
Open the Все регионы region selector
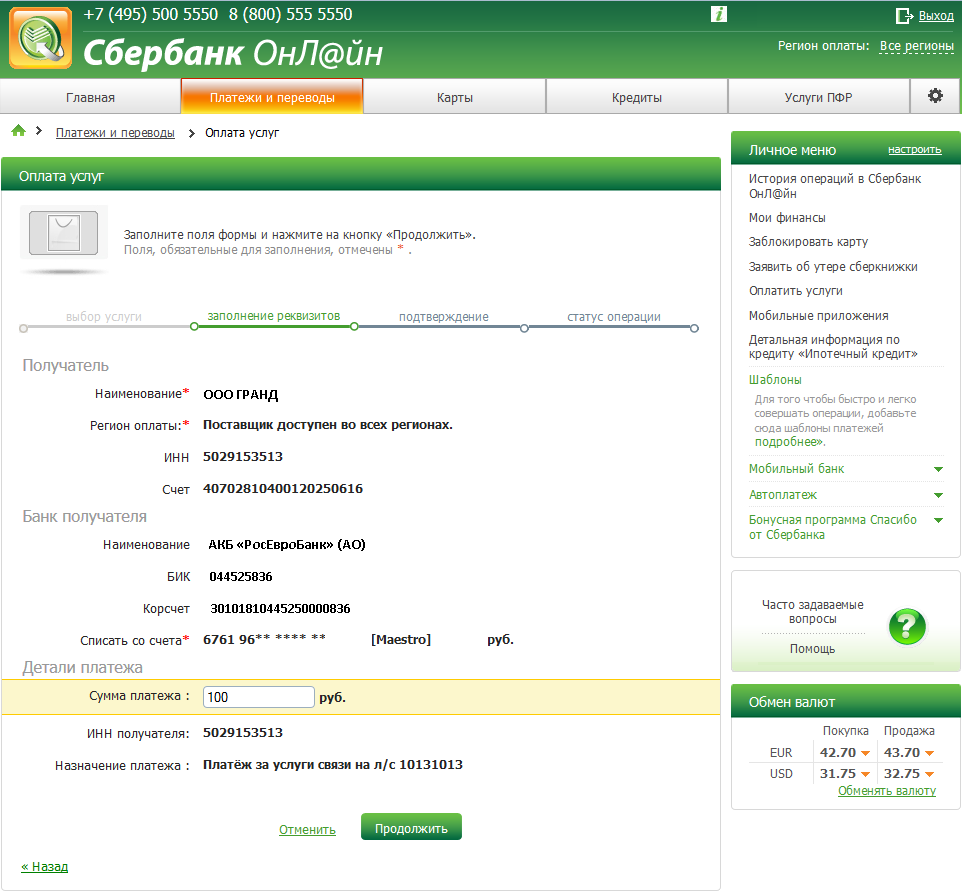click(917, 46)
